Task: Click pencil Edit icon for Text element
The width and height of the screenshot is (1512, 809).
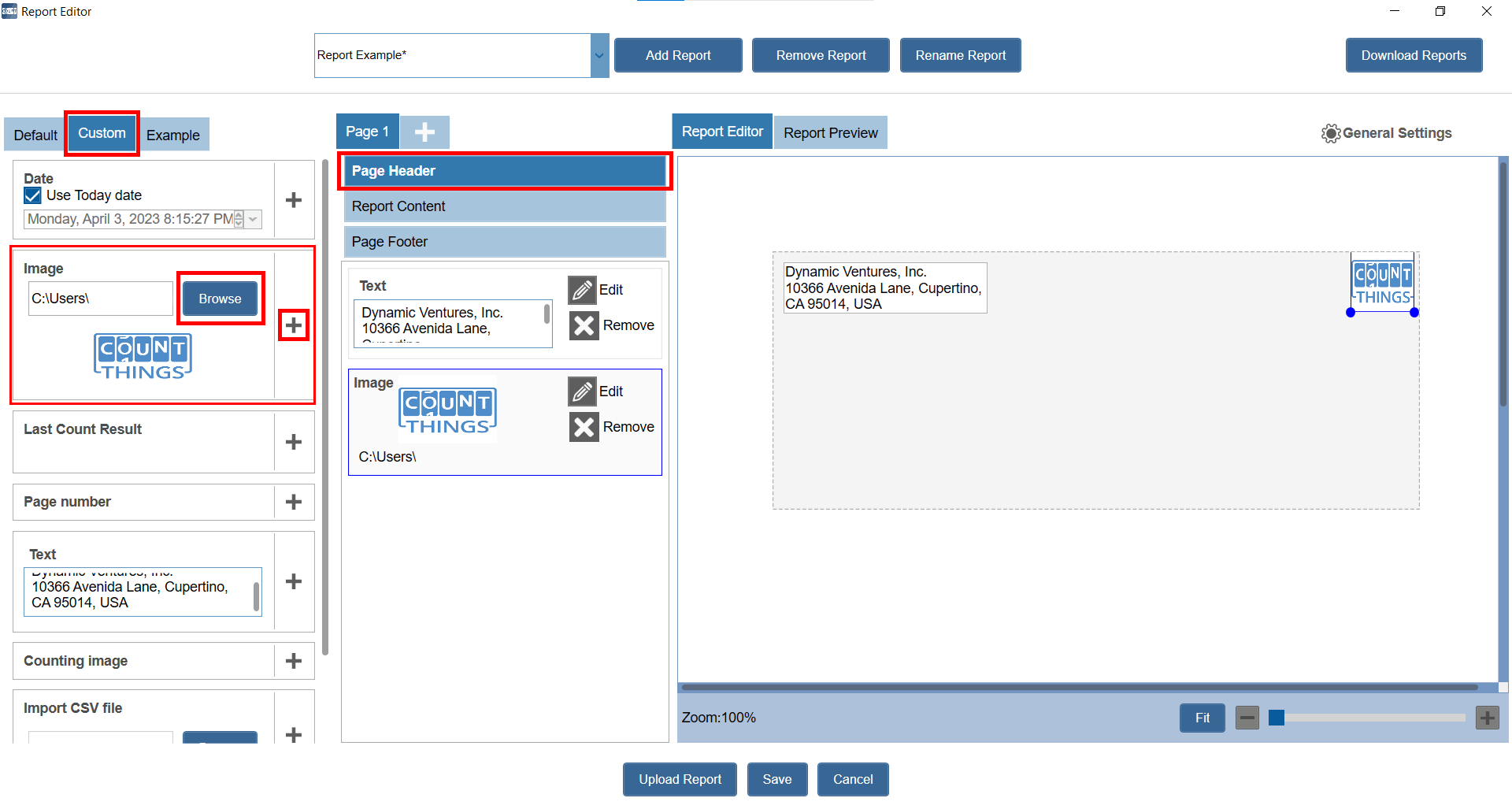Action: point(583,290)
